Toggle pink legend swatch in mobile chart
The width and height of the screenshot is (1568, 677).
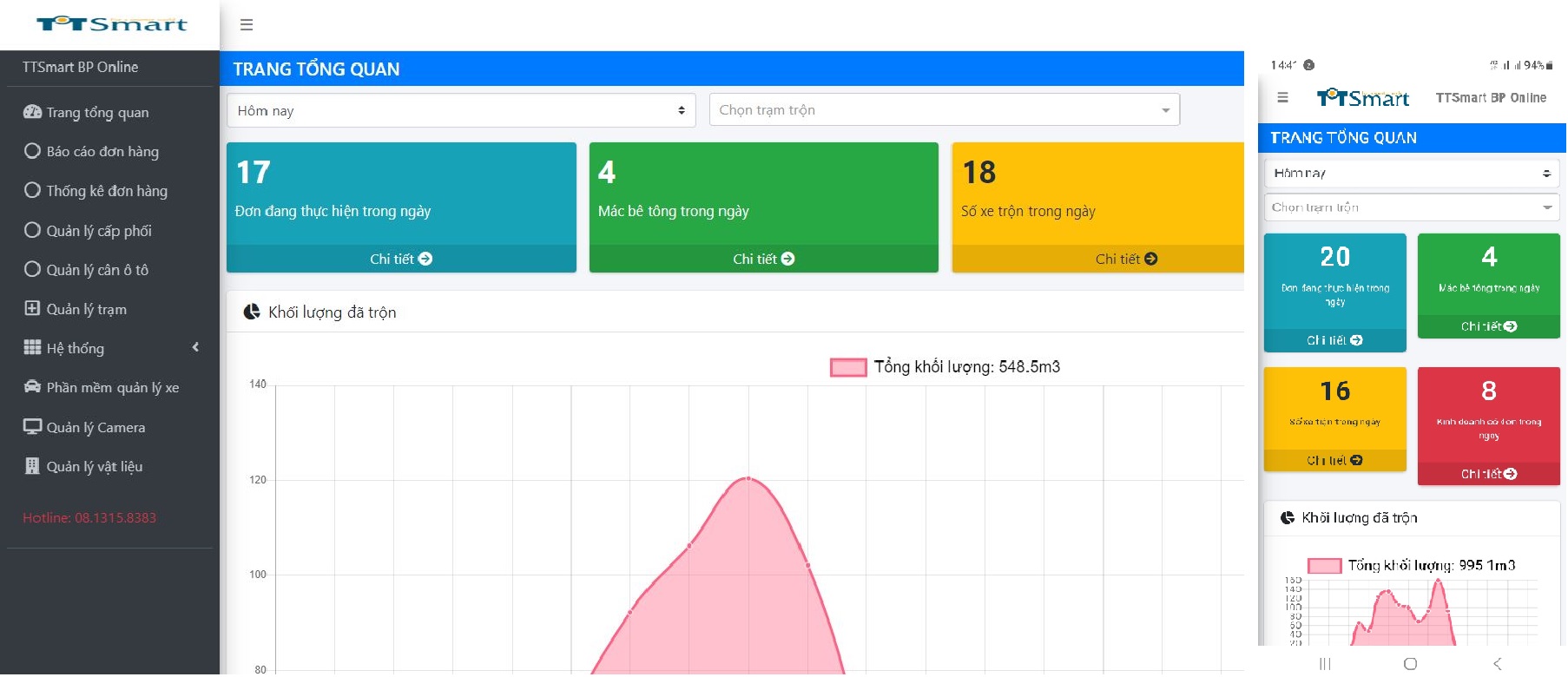click(x=1325, y=566)
